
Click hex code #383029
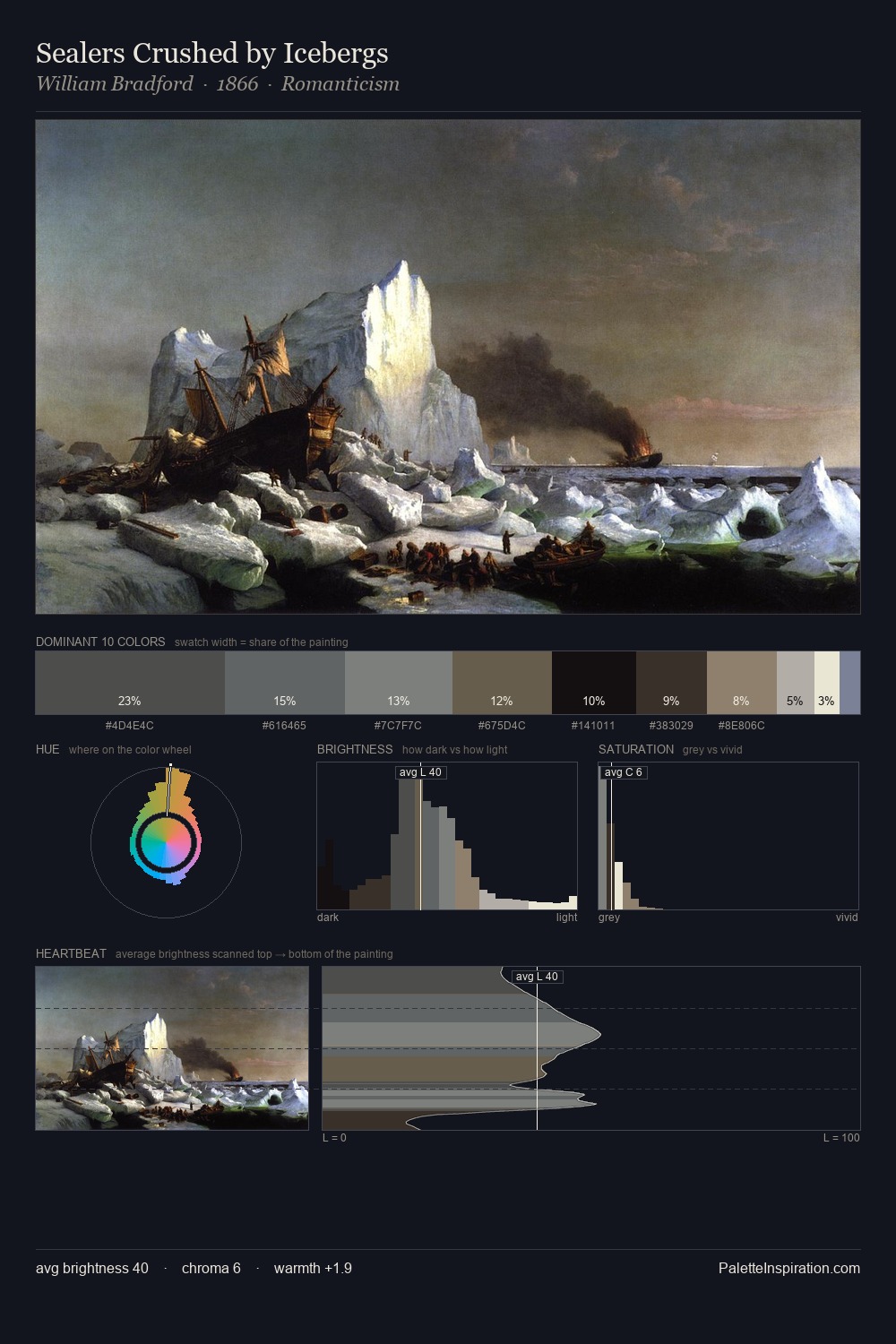[671, 726]
